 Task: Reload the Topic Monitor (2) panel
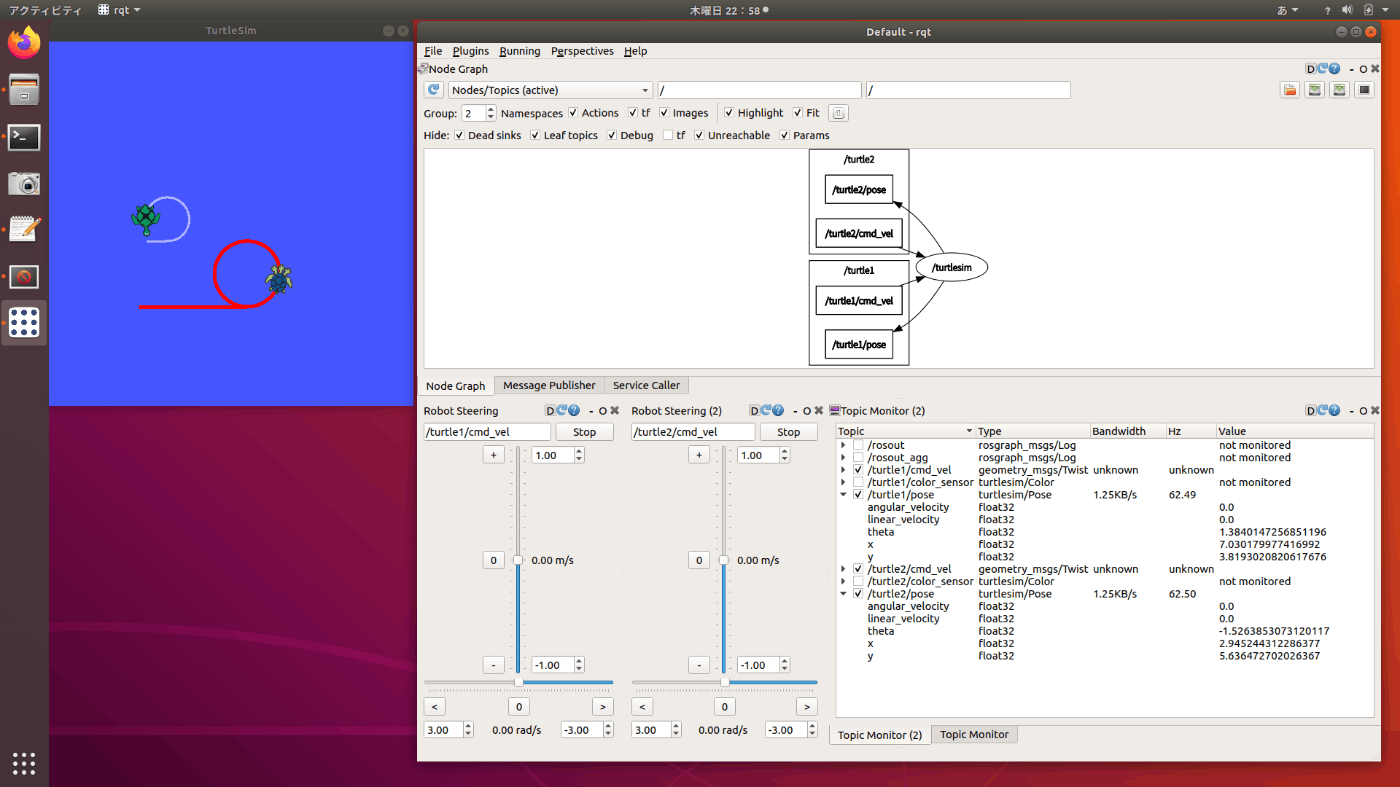[x=1323, y=411]
